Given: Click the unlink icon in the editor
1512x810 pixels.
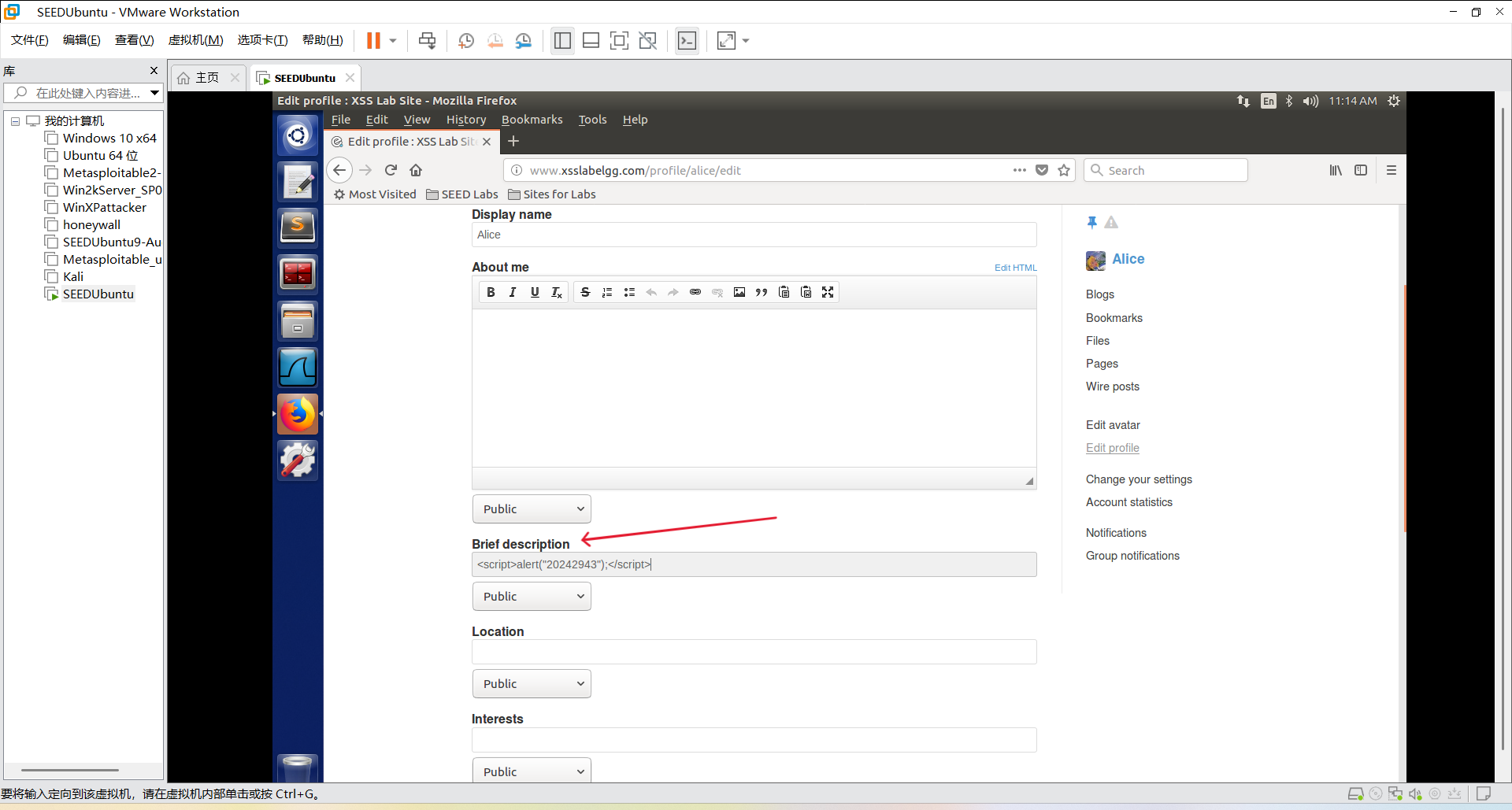Looking at the screenshot, I should coord(717,292).
